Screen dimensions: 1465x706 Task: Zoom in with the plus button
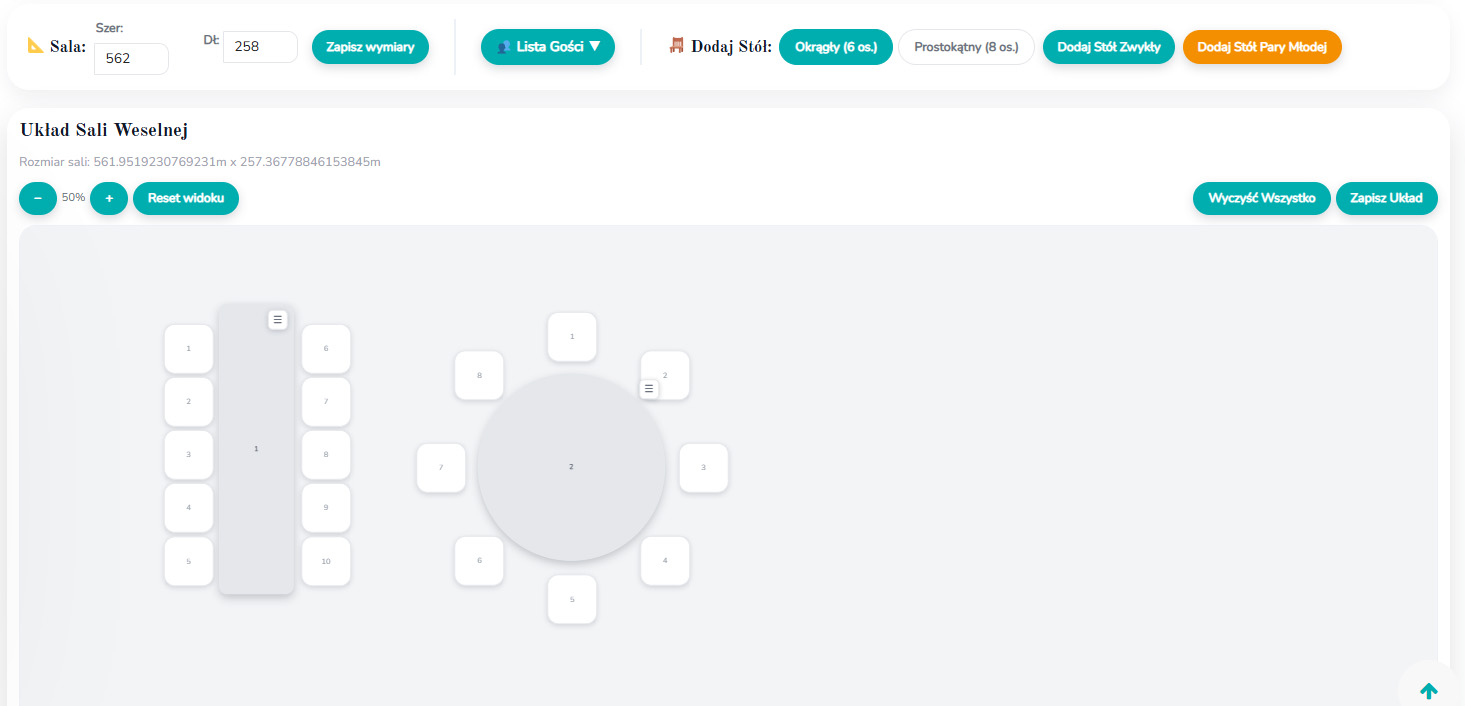(x=109, y=198)
